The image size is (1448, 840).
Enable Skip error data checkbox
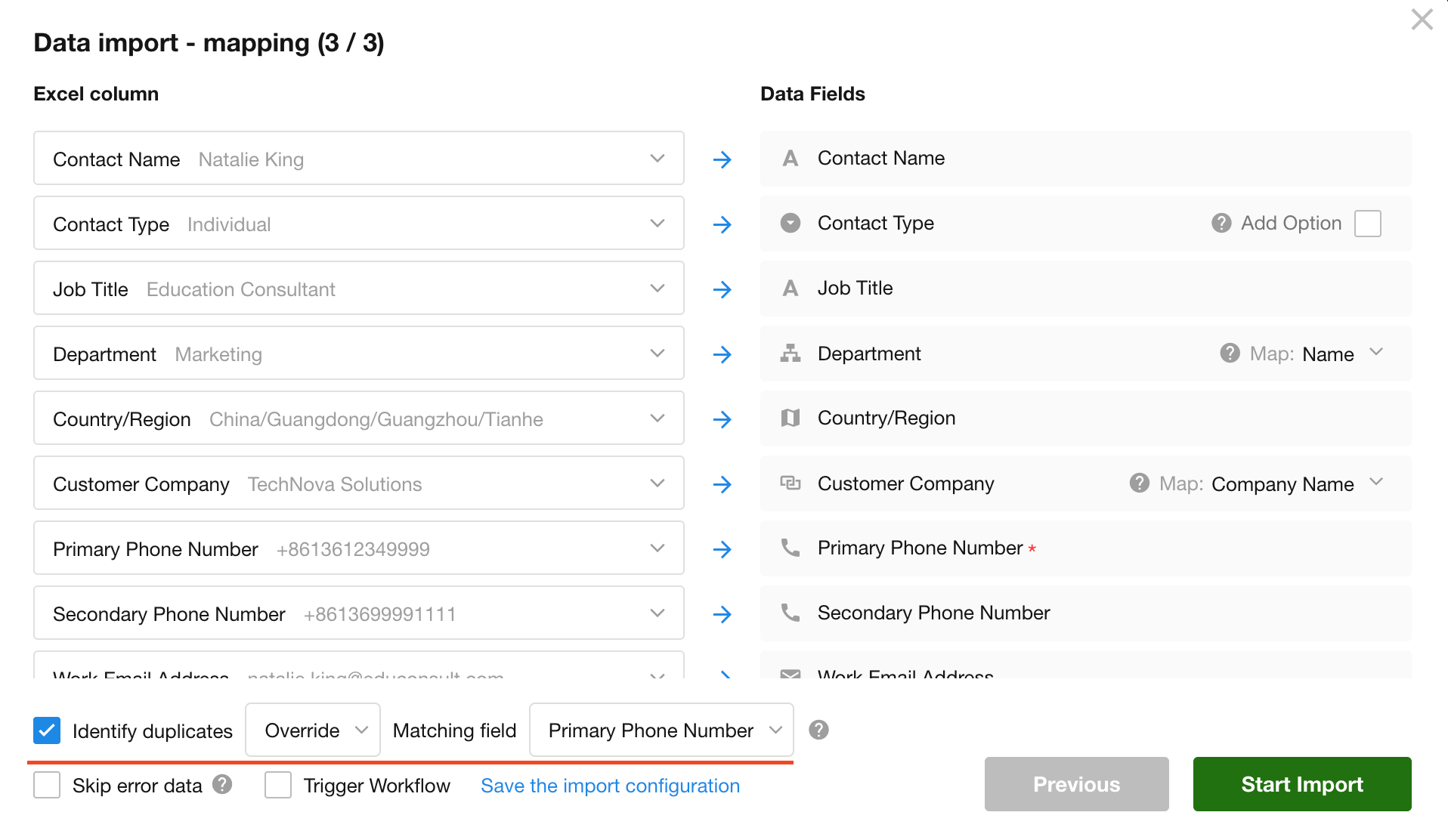pyautogui.click(x=47, y=785)
